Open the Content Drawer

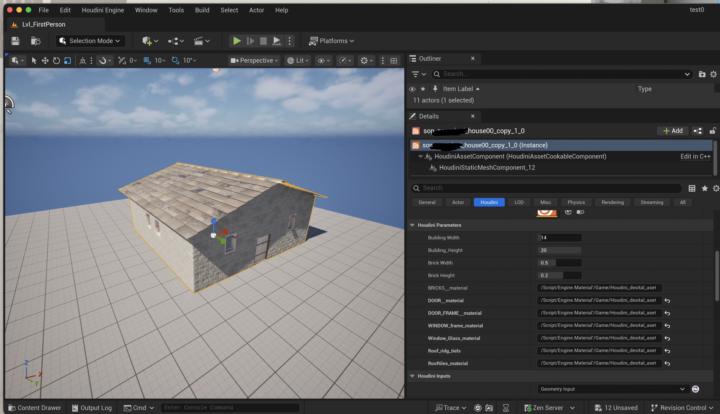(35, 408)
